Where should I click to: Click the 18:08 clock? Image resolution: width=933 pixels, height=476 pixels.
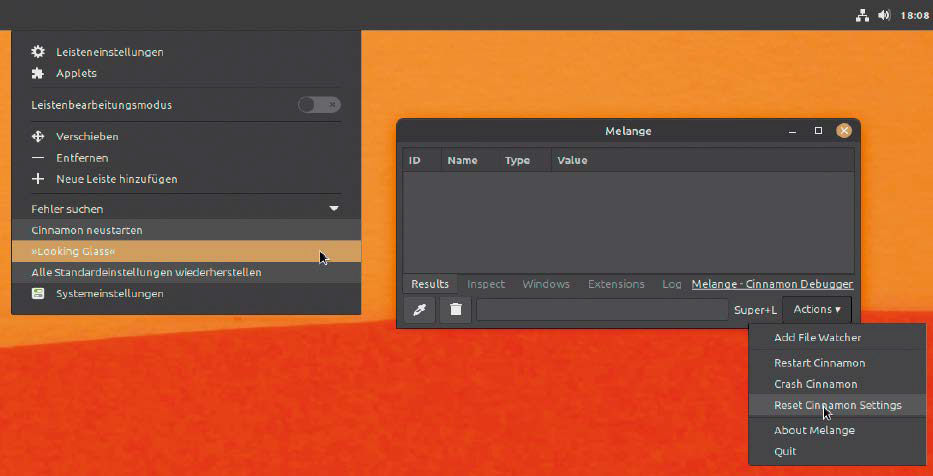click(x=915, y=15)
